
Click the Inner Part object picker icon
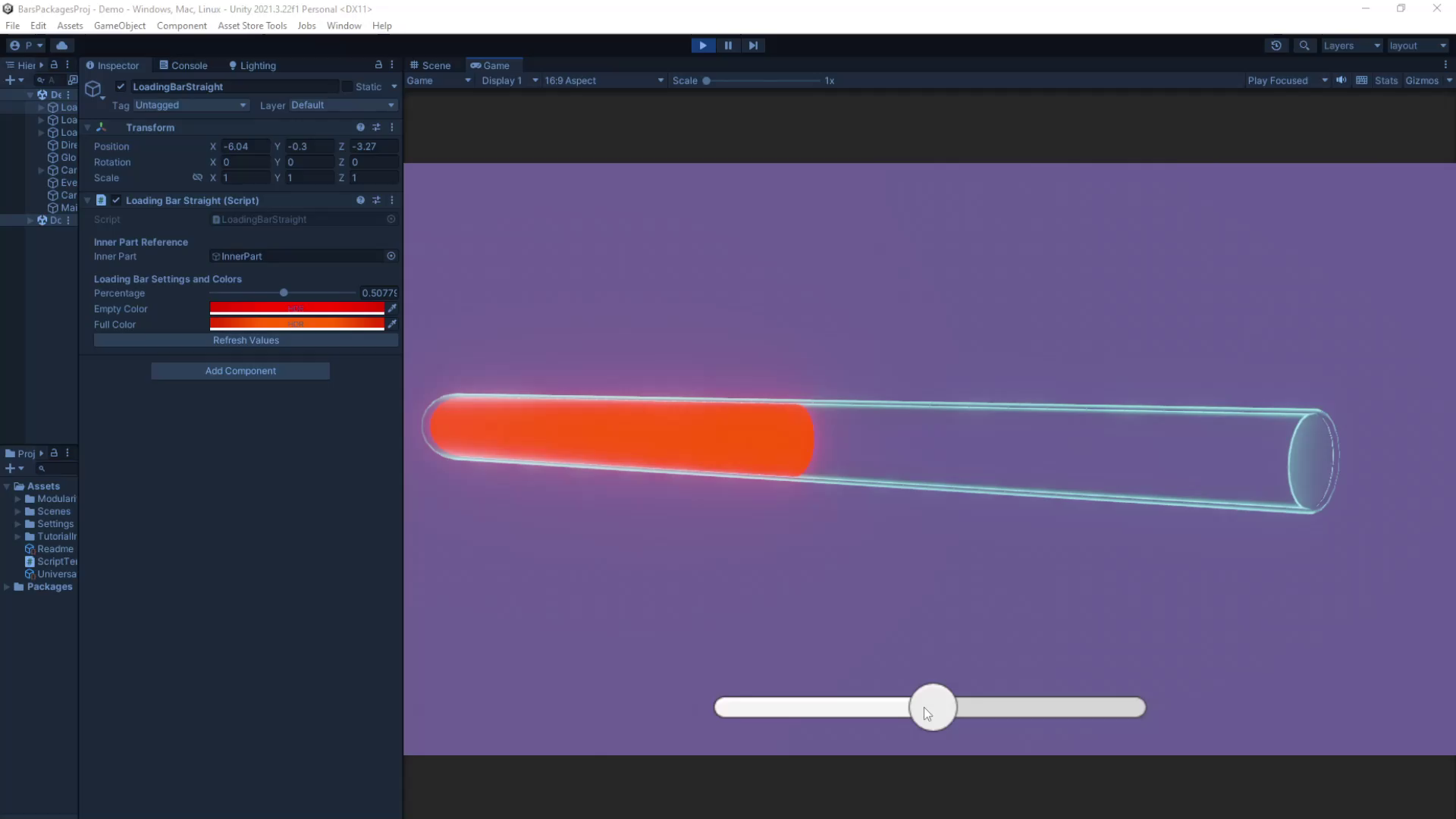[x=391, y=256]
